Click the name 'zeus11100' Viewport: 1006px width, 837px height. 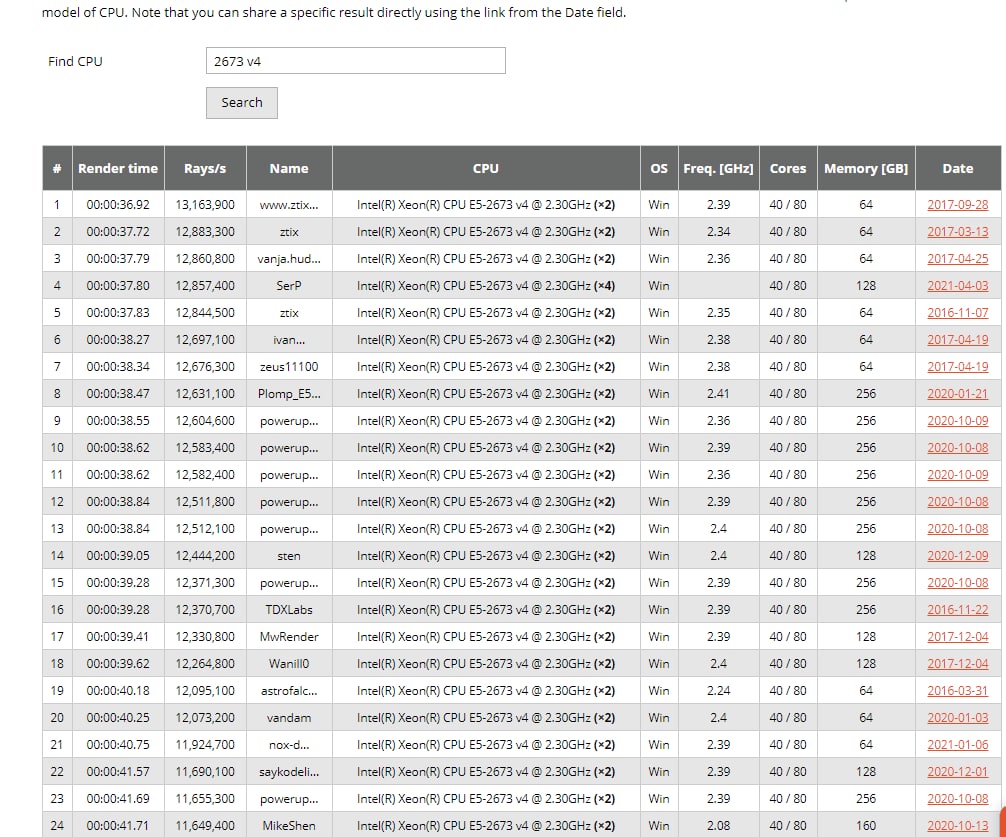click(x=289, y=366)
